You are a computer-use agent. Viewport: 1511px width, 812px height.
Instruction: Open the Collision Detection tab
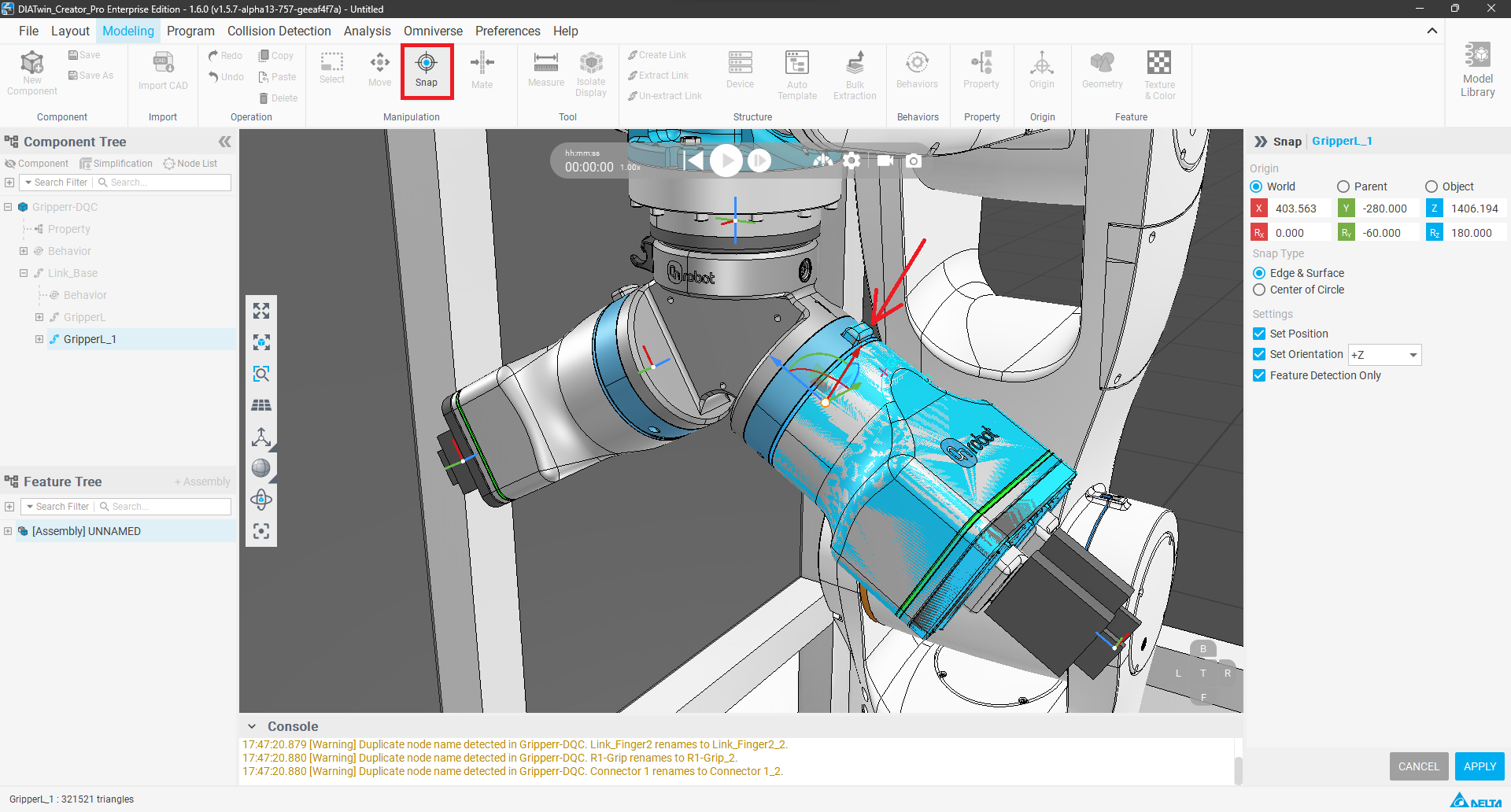pyautogui.click(x=279, y=31)
